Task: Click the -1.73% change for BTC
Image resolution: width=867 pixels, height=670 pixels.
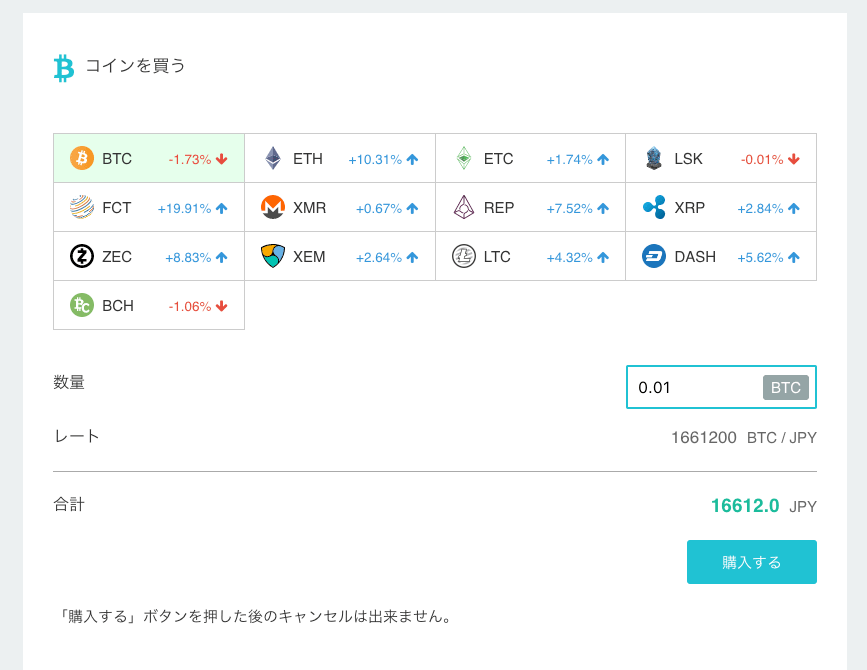Action: coord(190,160)
